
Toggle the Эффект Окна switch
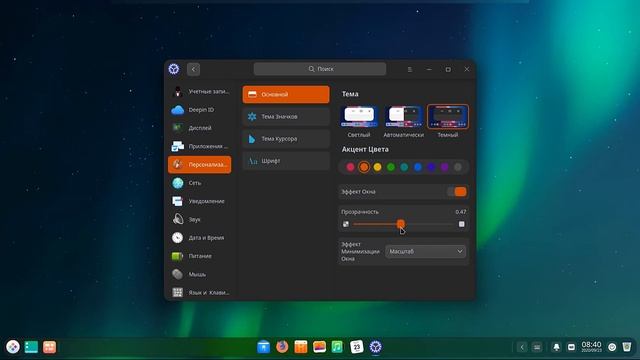coord(457,192)
